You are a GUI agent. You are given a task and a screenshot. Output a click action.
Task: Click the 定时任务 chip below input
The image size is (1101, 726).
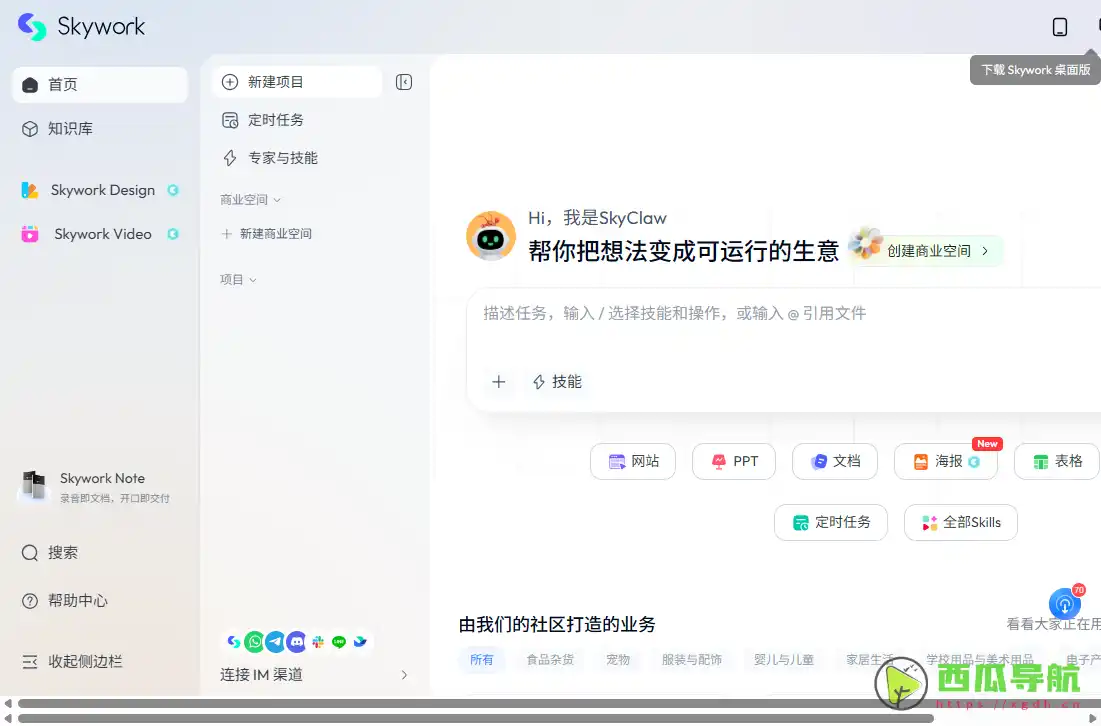click(x=831, y=522)
